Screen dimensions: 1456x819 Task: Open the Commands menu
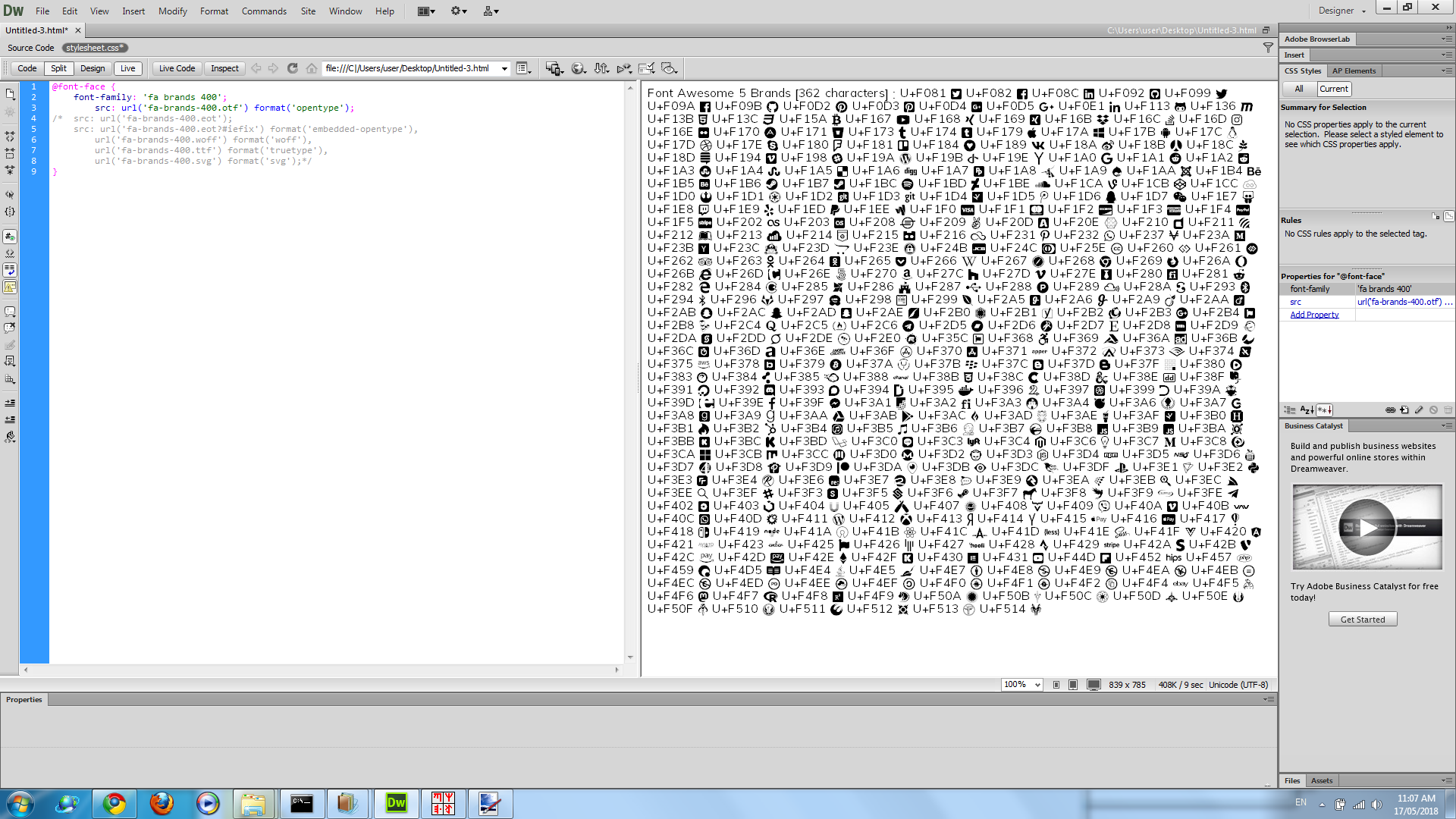(264, 11)
